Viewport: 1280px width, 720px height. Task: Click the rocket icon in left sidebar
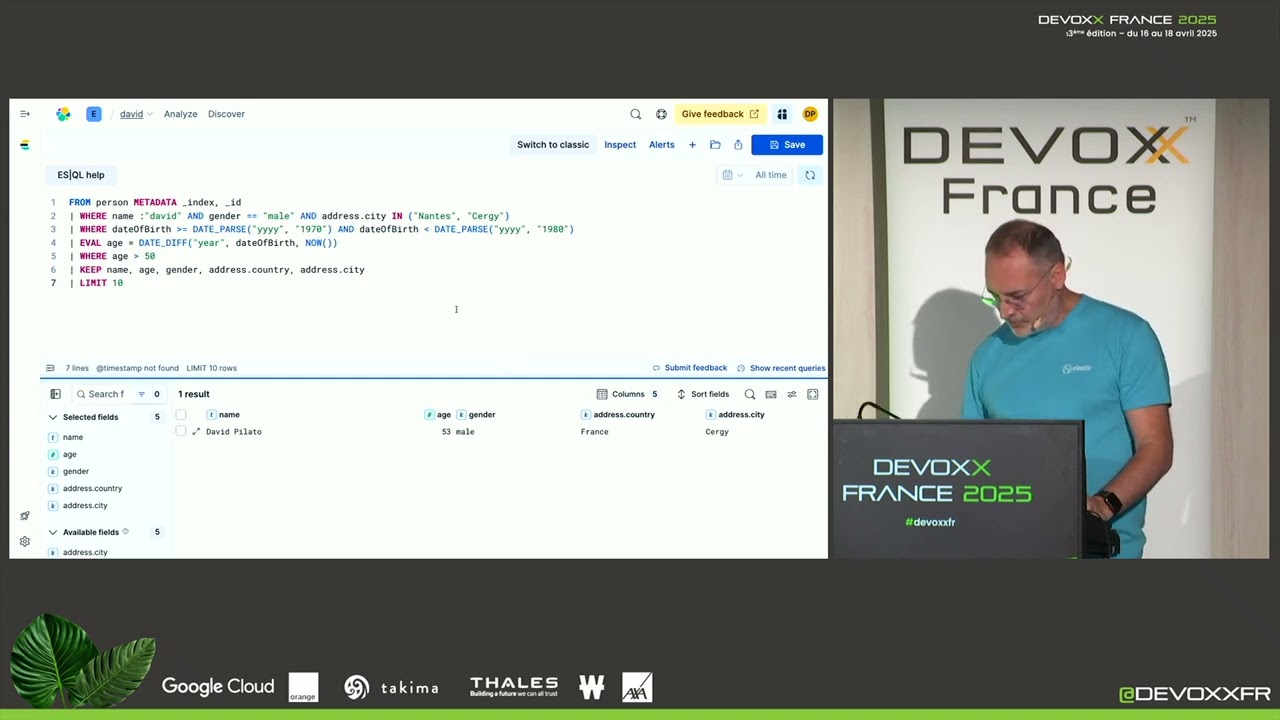[25, 516]
